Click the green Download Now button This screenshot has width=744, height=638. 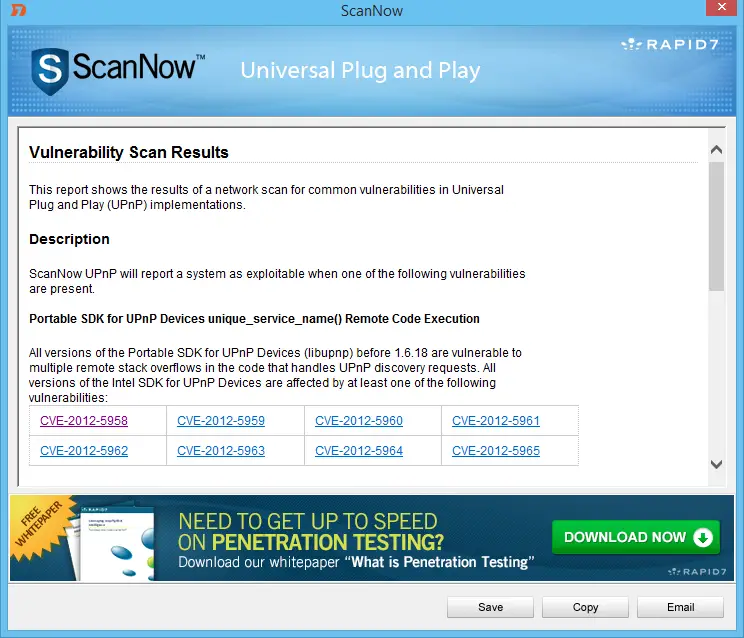tap(636, 537)
